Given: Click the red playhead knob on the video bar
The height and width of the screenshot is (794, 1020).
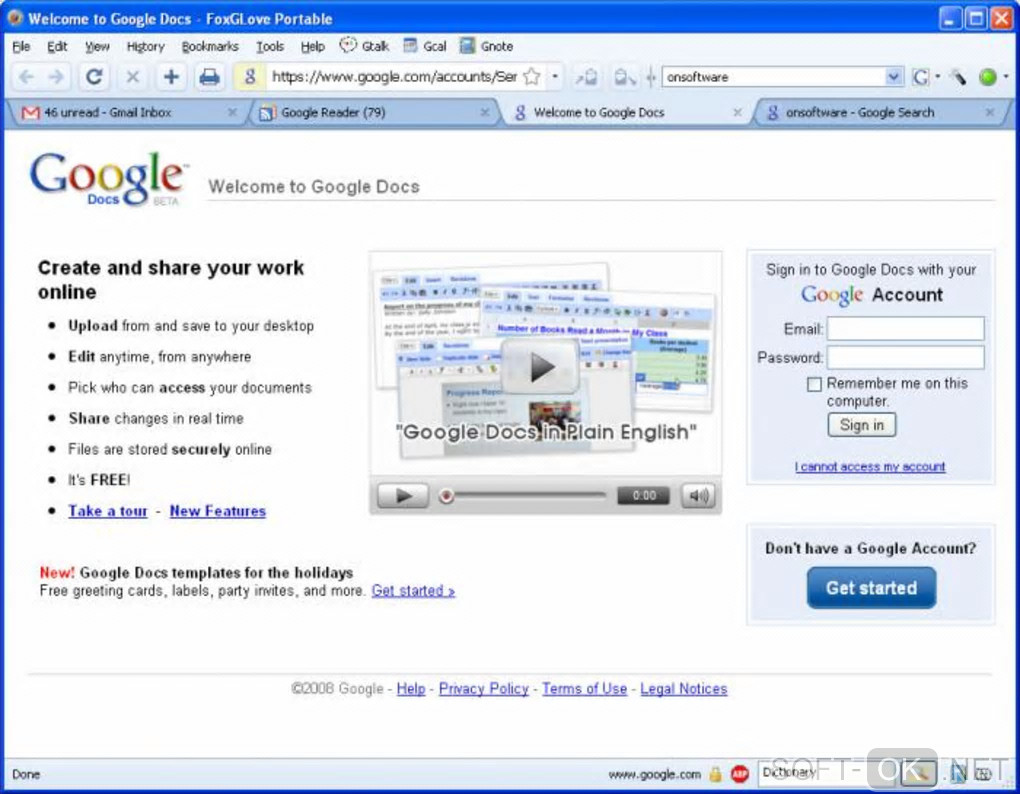Looking at the screenshot, I should (x=446, y=496).
